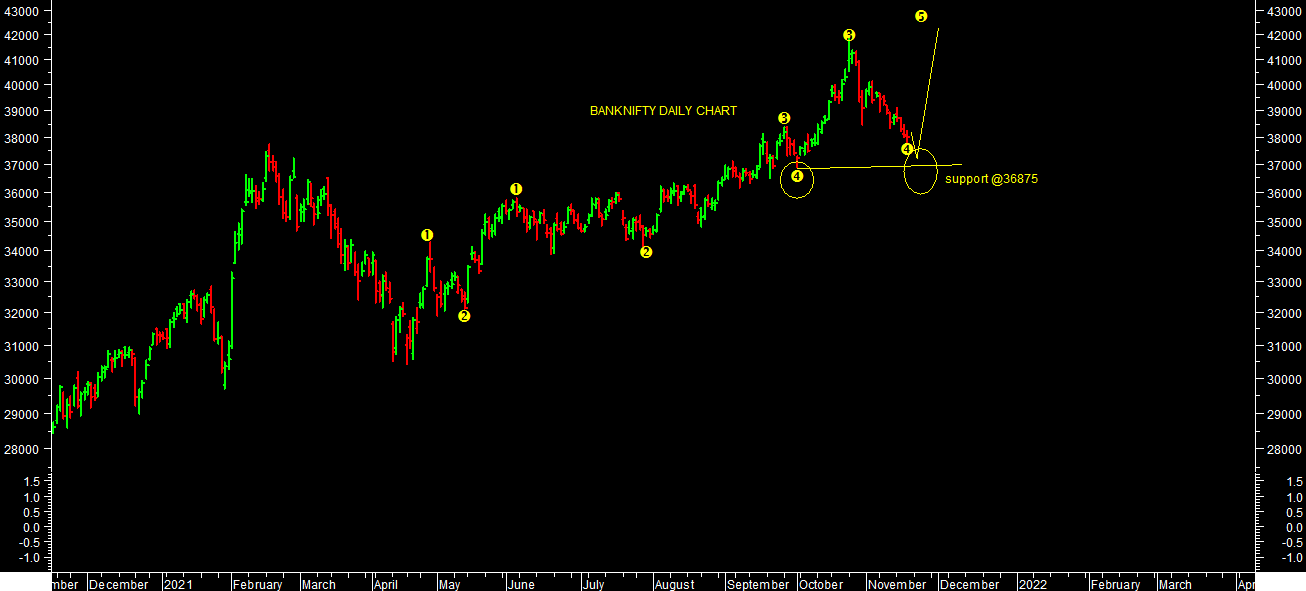
Task: Click the 28000 label on the left price axis
Action: coord(21,450)
